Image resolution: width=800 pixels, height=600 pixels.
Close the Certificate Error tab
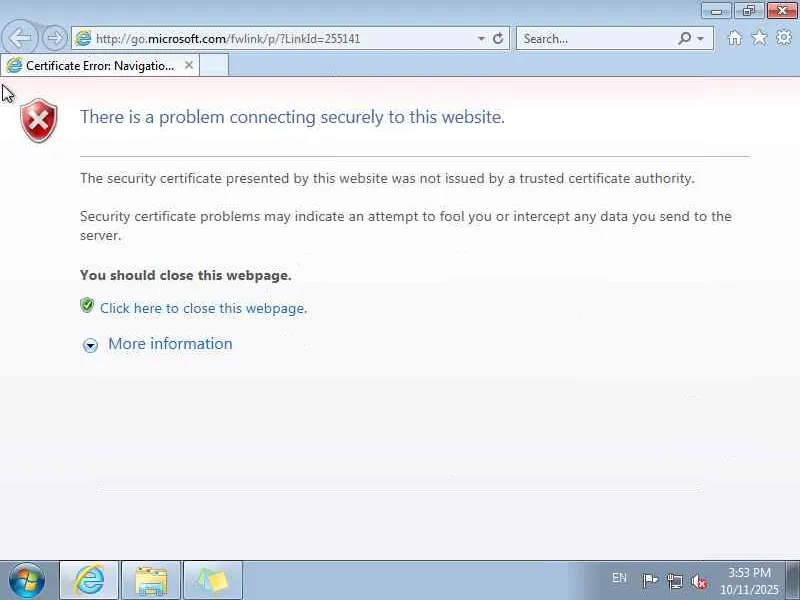coord(189,65)
